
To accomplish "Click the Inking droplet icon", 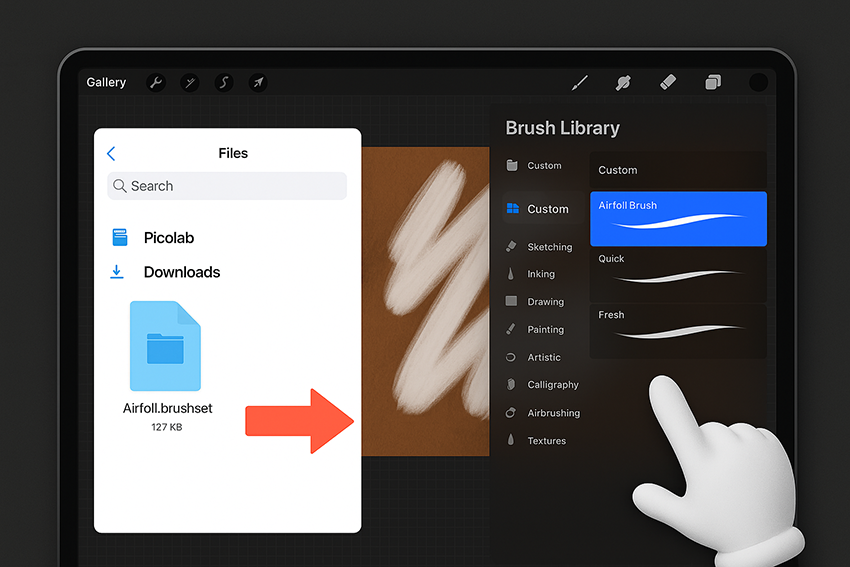I will point(511,274).
